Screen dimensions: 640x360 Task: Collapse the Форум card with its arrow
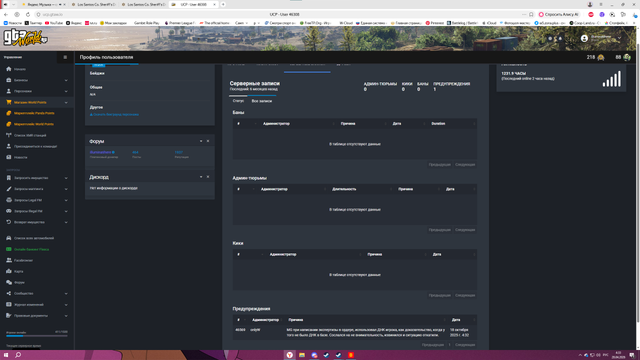click(x=201, y=141)
